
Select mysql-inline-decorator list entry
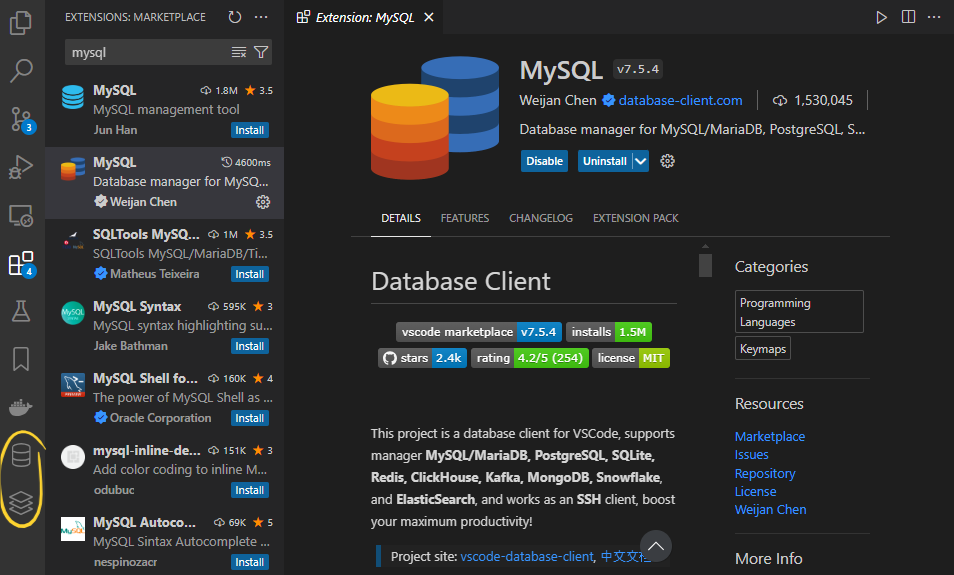point(164,470)
